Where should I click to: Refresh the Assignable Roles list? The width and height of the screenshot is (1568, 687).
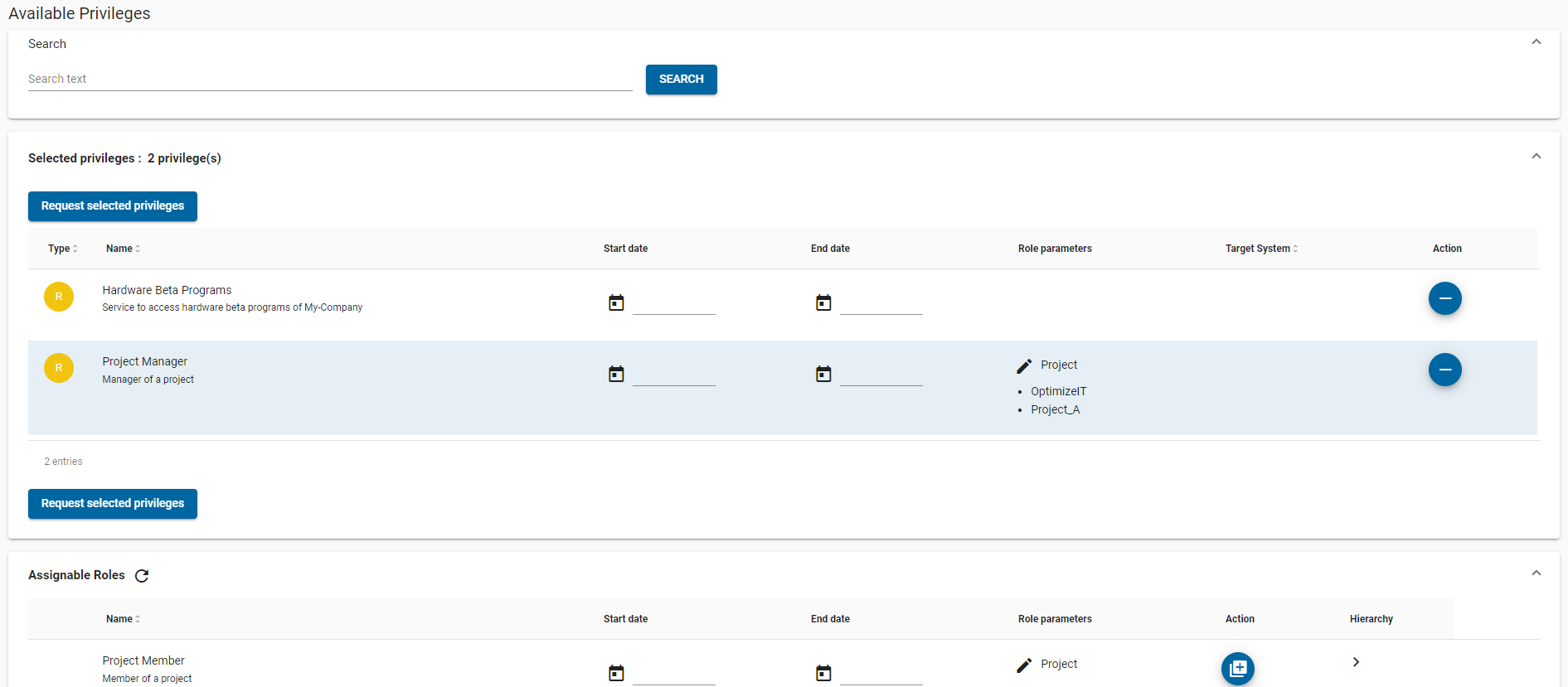coord(142,576)
